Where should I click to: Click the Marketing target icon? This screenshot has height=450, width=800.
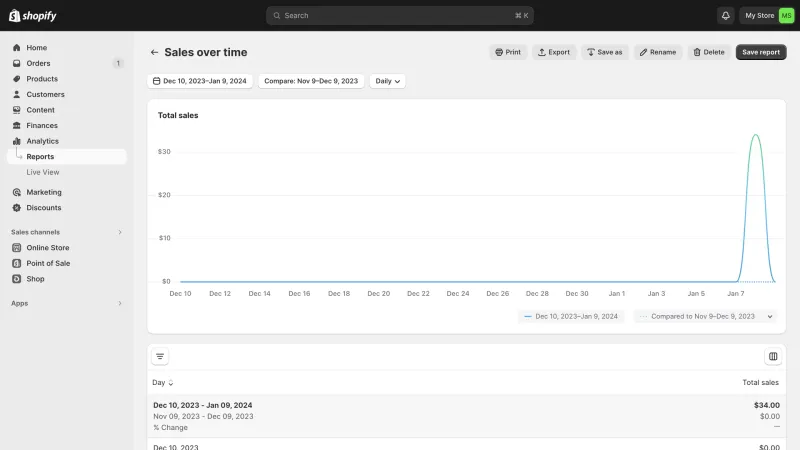[x=16, y=192]
